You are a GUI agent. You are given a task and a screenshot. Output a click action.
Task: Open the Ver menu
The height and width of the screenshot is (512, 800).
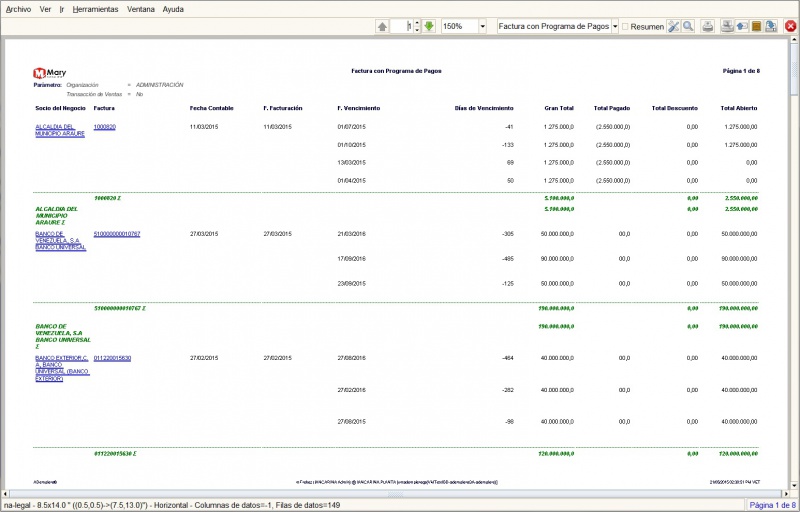click(x=45, y=9)
